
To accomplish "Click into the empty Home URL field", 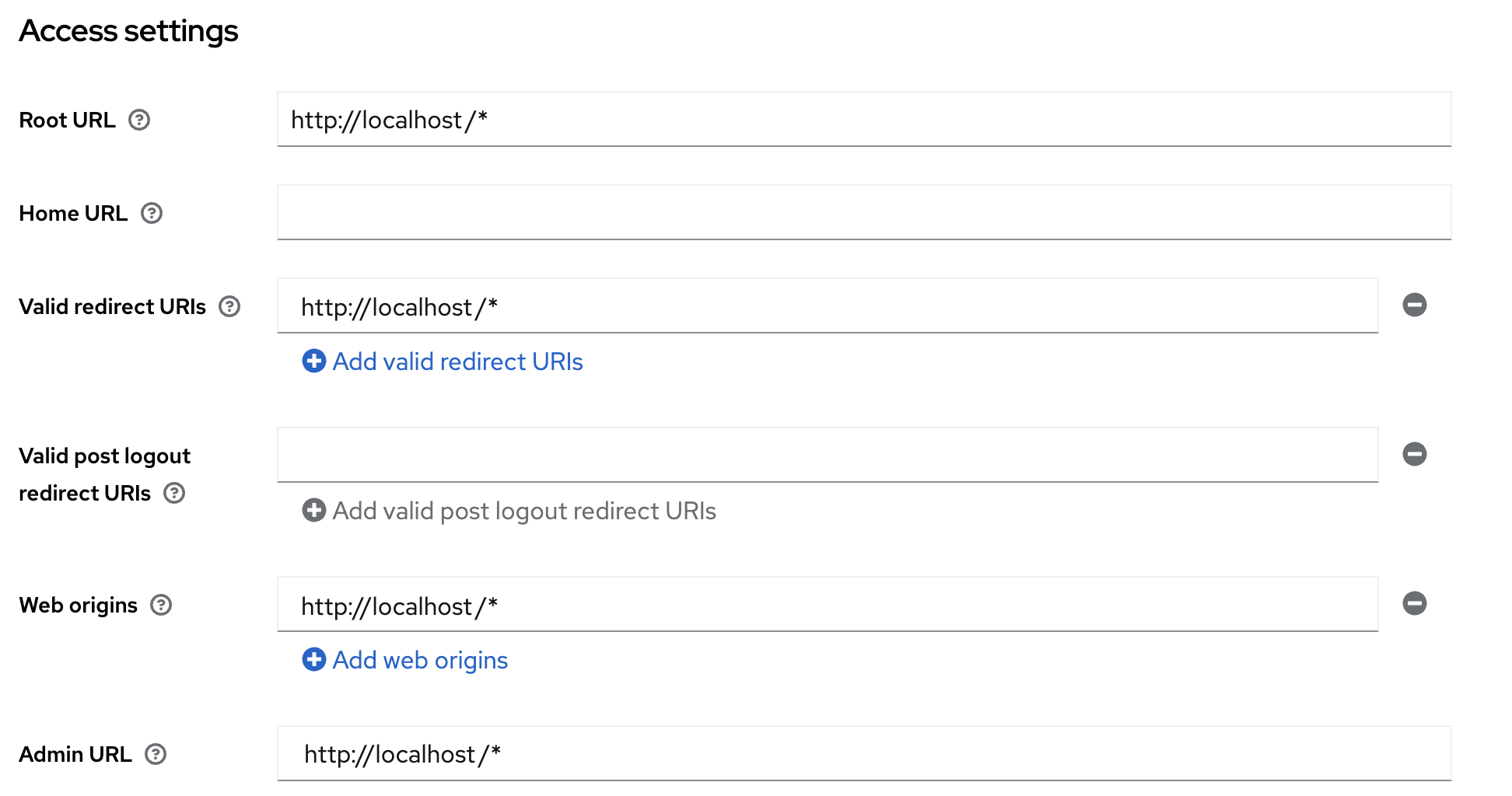I will point(863,213).
